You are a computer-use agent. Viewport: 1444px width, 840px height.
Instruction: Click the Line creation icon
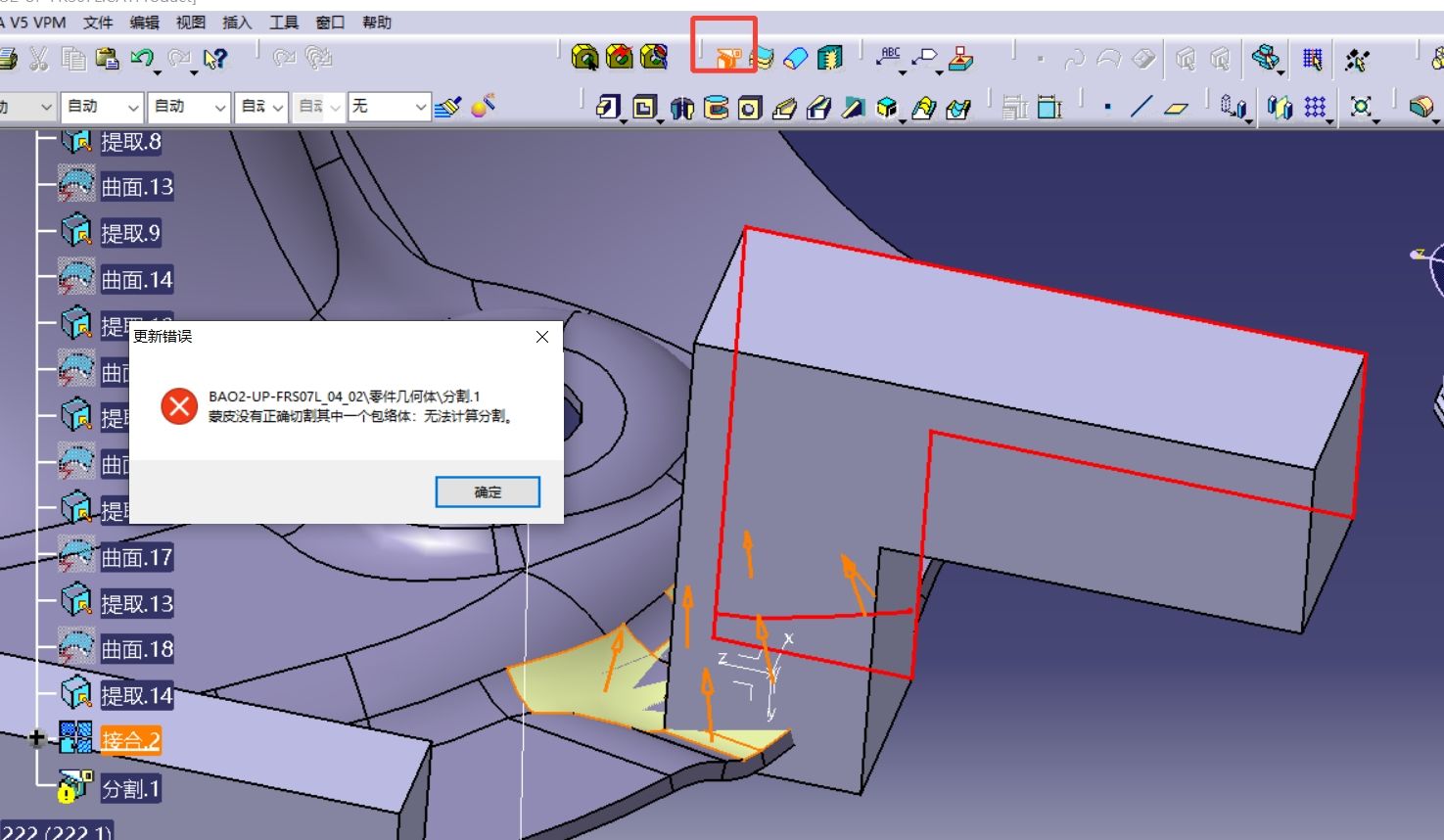tap(1141, 107)
